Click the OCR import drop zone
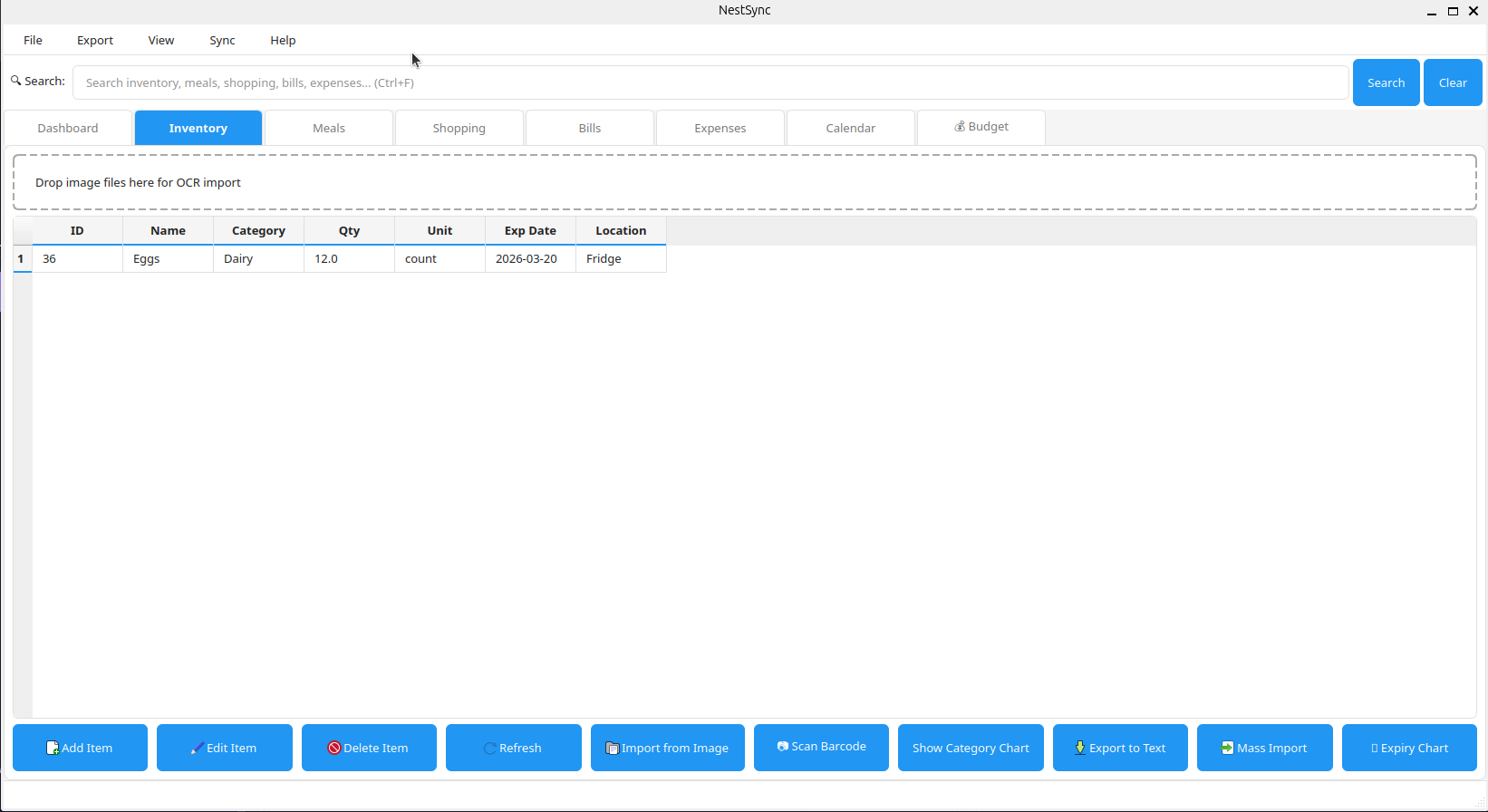 (745, 182)
